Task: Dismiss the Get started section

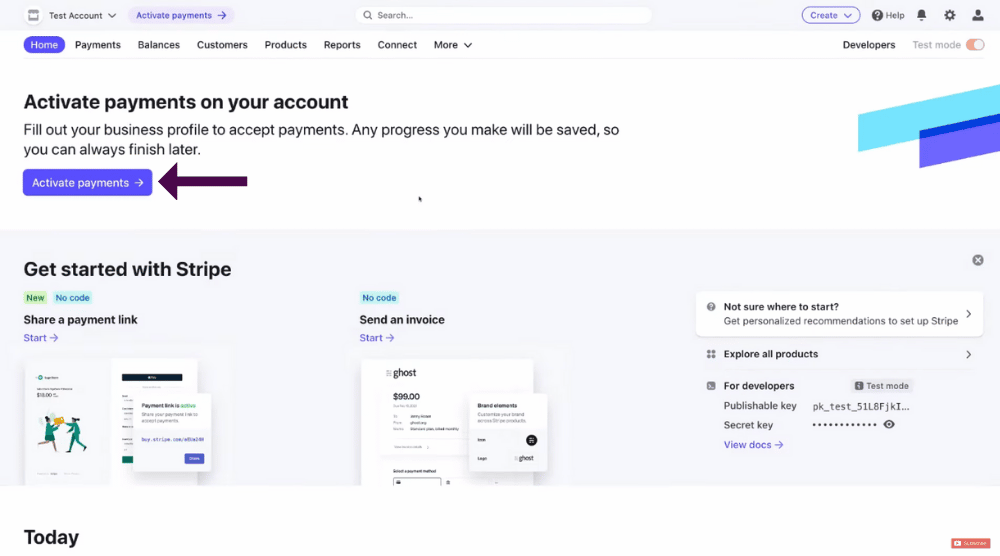Action: pos(978,260)
